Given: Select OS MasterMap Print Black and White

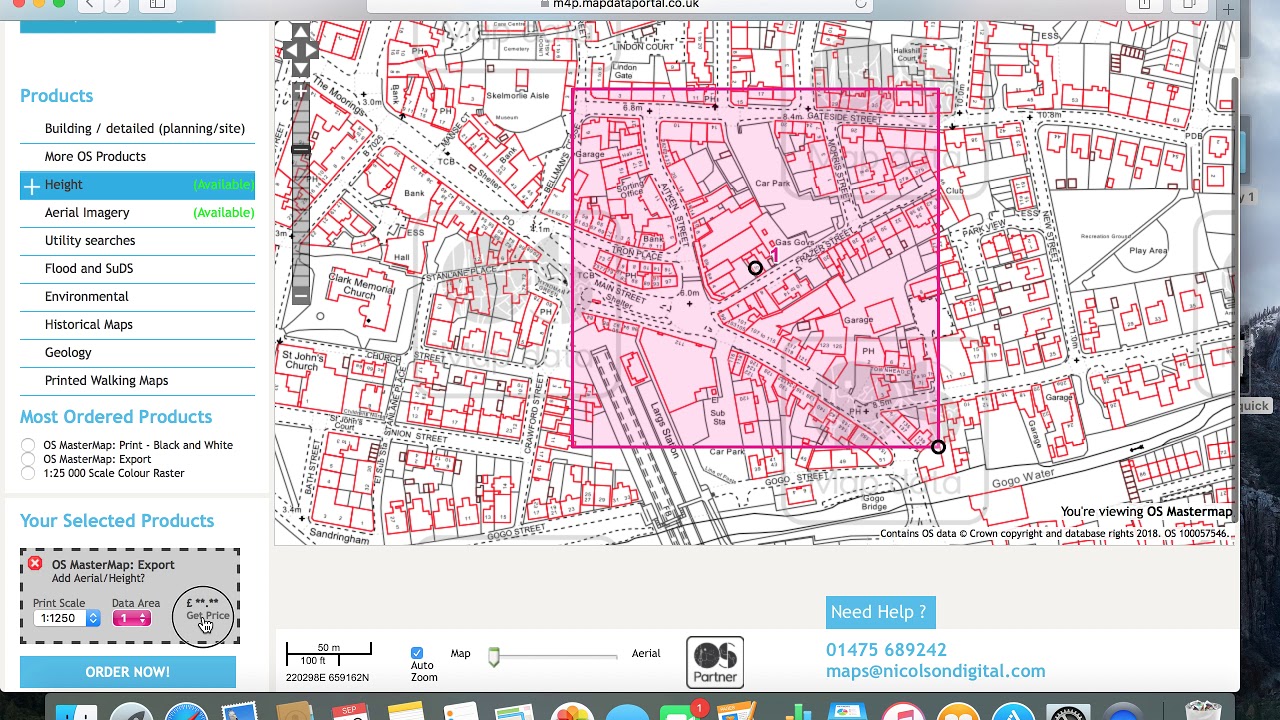Looking at the screenshot, I should click(28, 445).
